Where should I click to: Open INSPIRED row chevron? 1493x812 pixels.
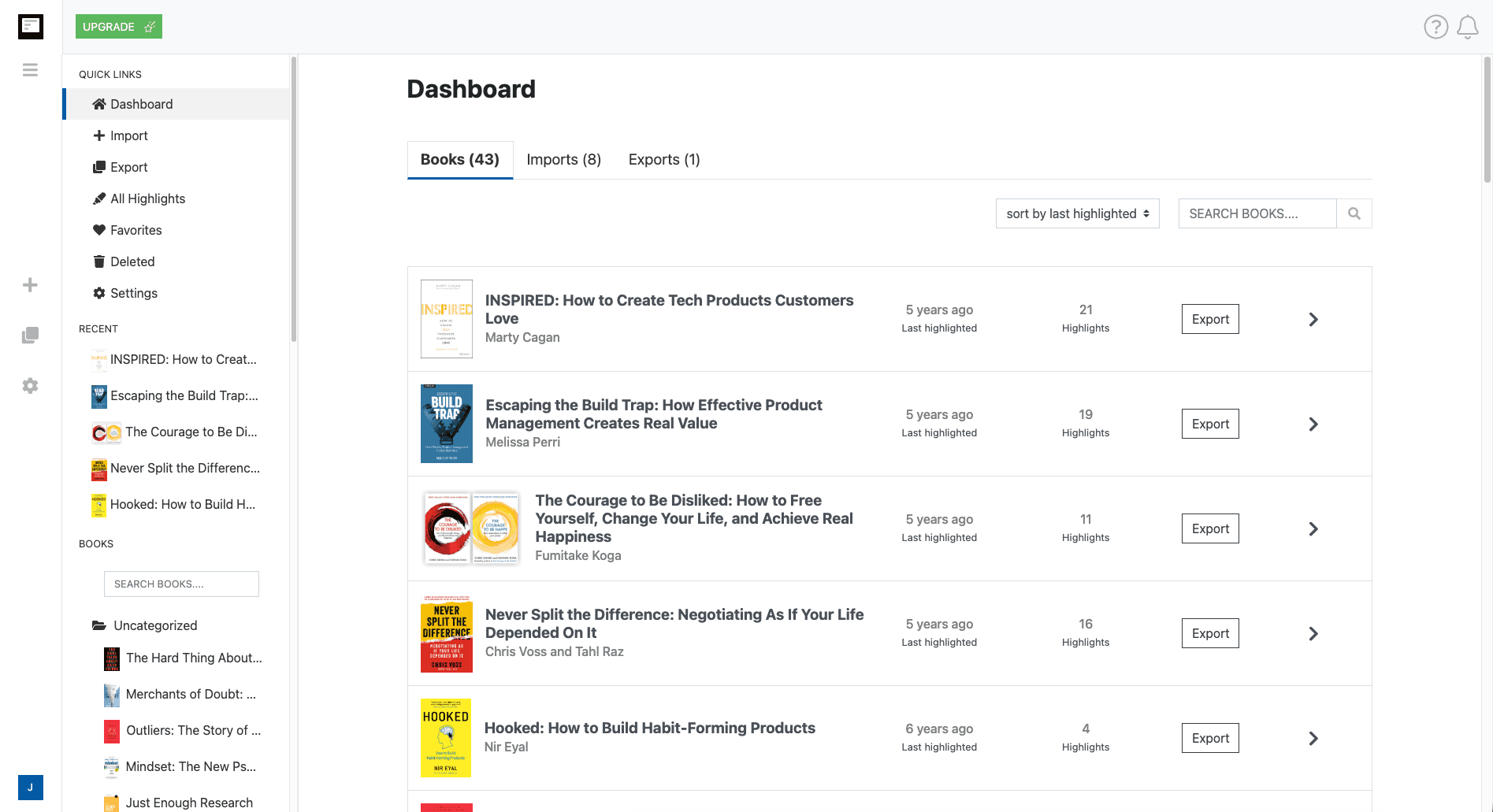pyautogui.click(x=1313, y=319)
